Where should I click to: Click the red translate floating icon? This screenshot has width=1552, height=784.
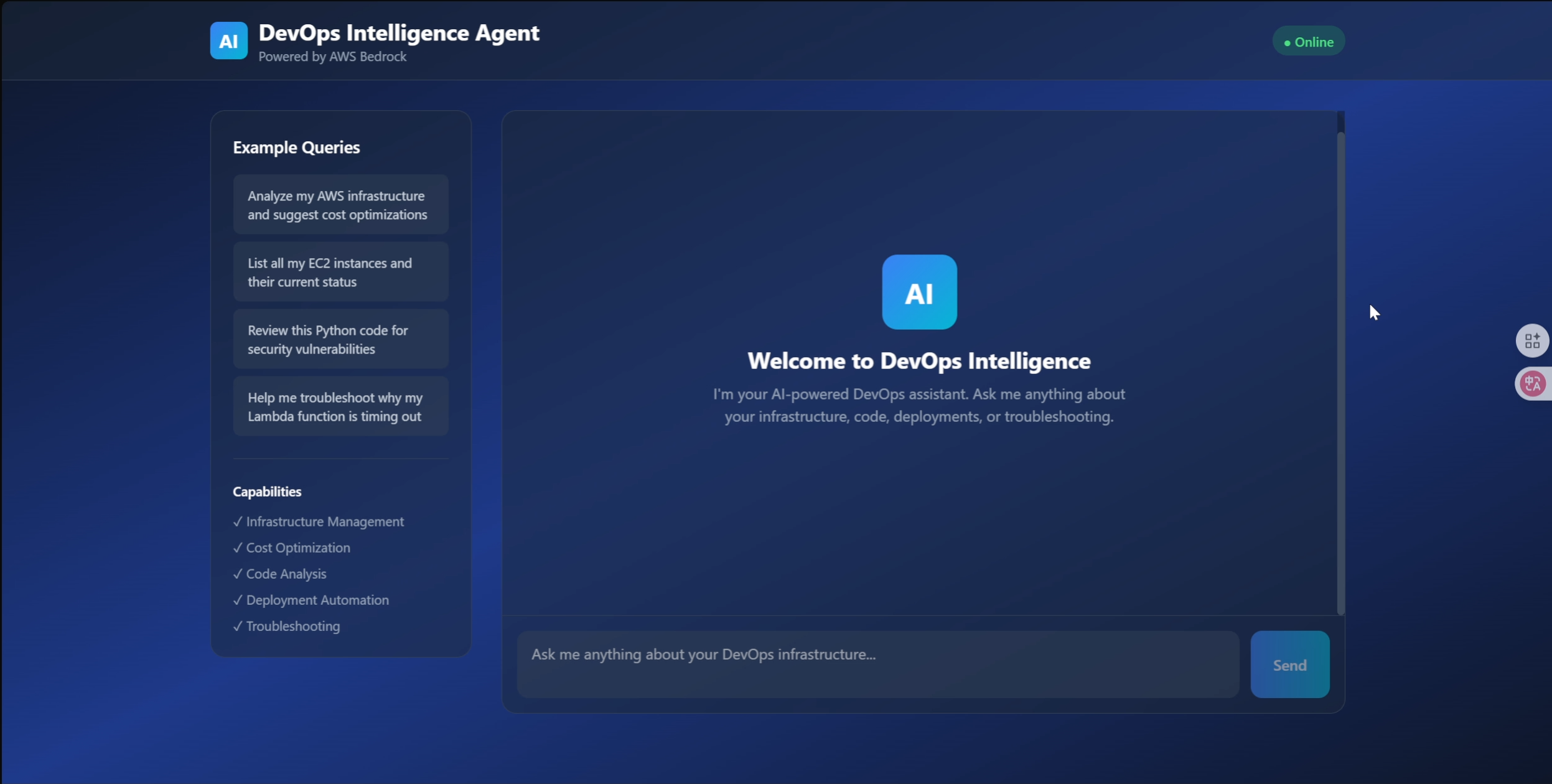tap(1531, 383)
